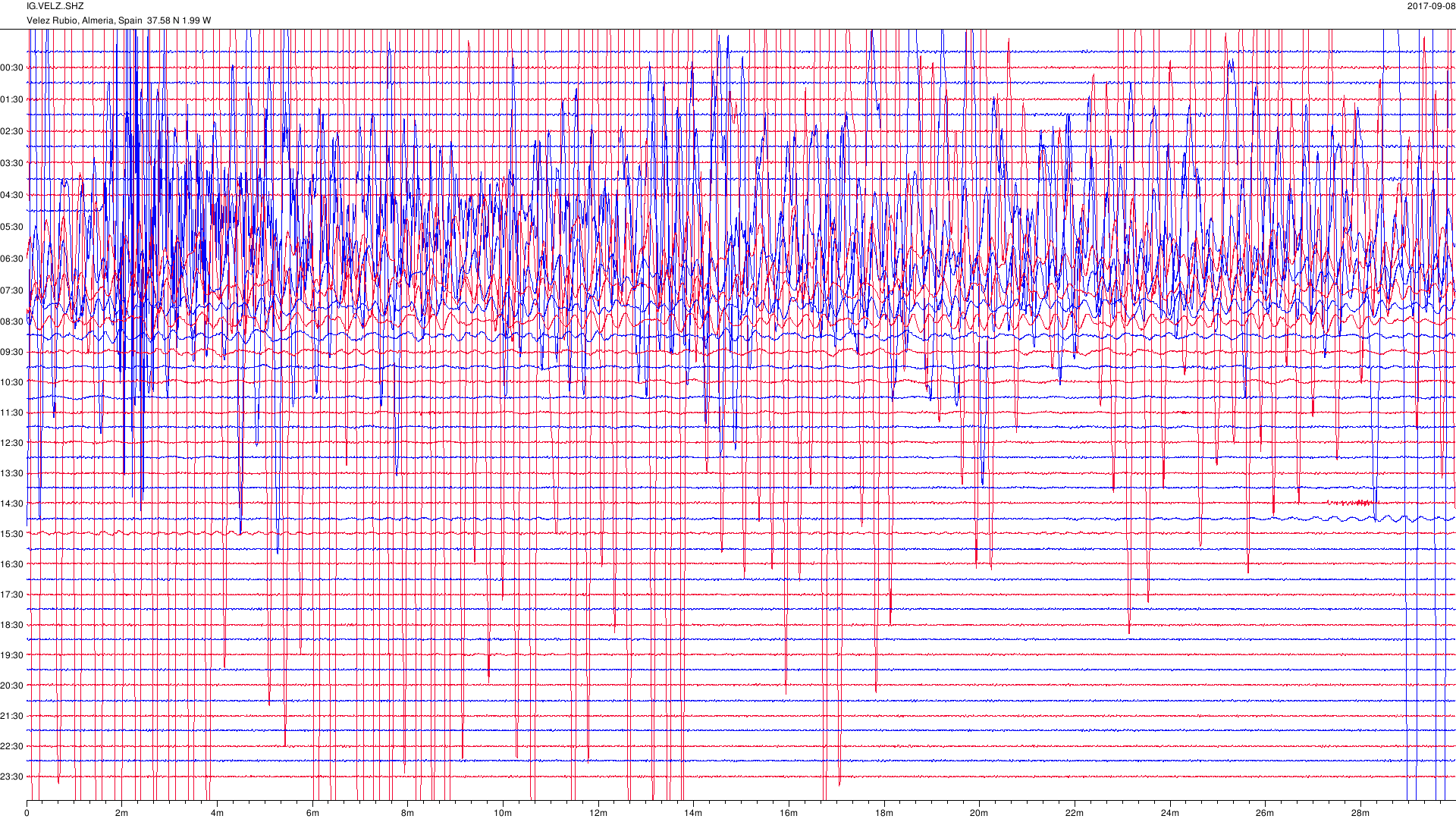Click the 10m axis label
This screenshot has height=819, width=1456.
pyautogui.click(x=503, y=813)
